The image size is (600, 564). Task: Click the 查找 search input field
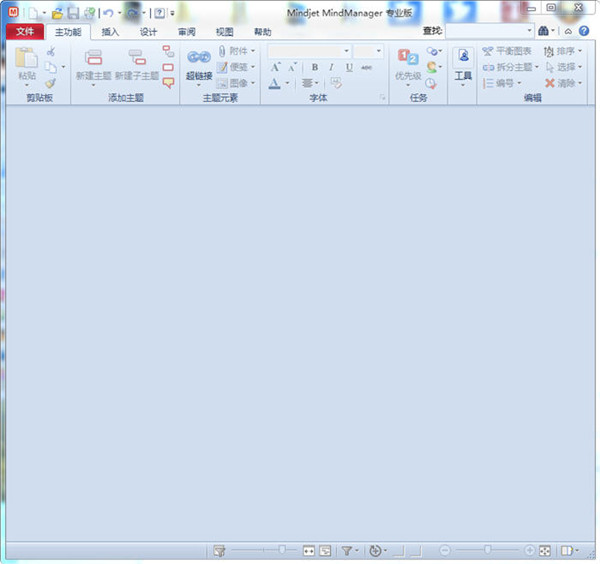click(490, 31)
